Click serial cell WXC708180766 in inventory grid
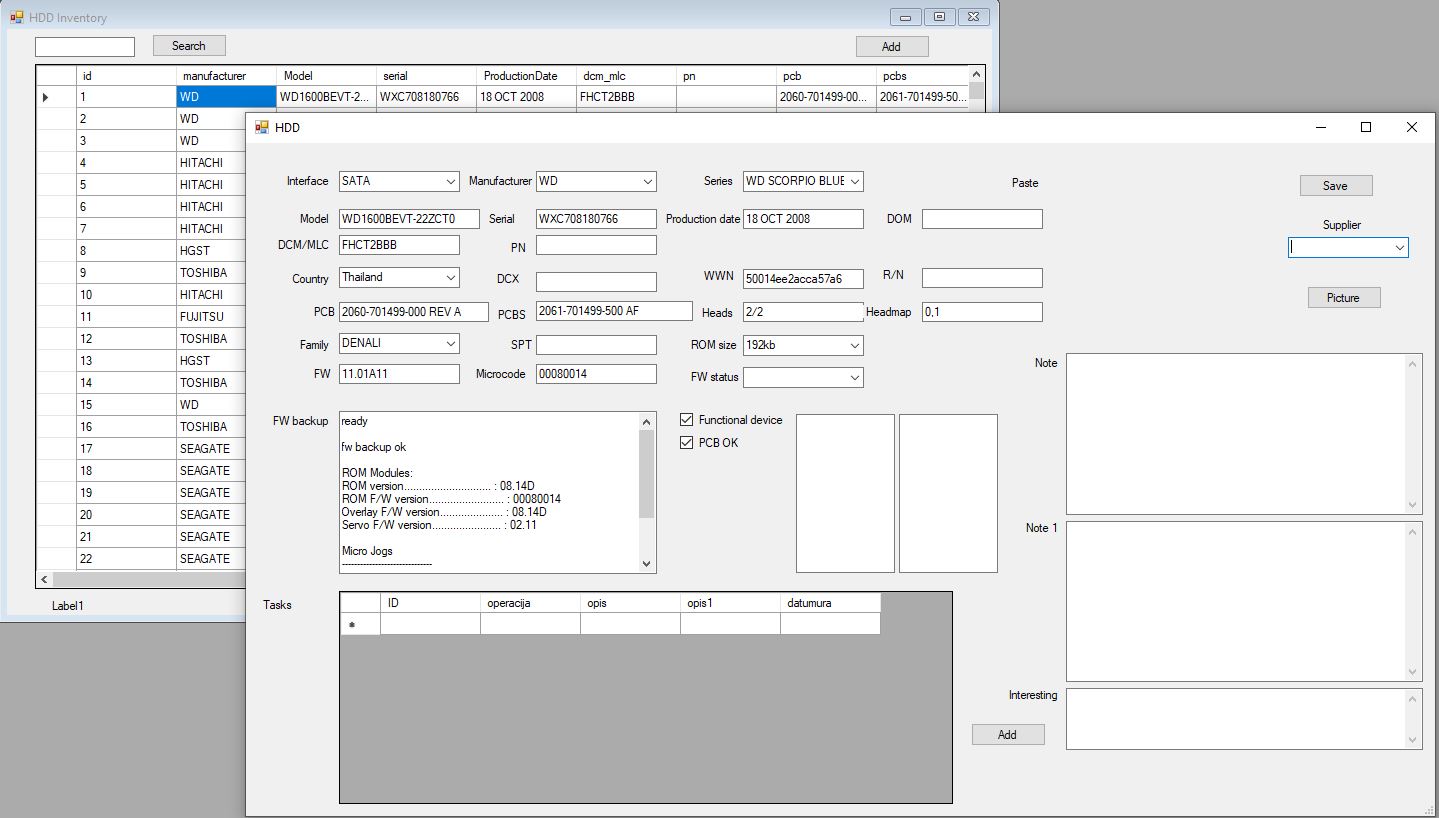This screenshot has height=818, width=1439. [426, 97]
